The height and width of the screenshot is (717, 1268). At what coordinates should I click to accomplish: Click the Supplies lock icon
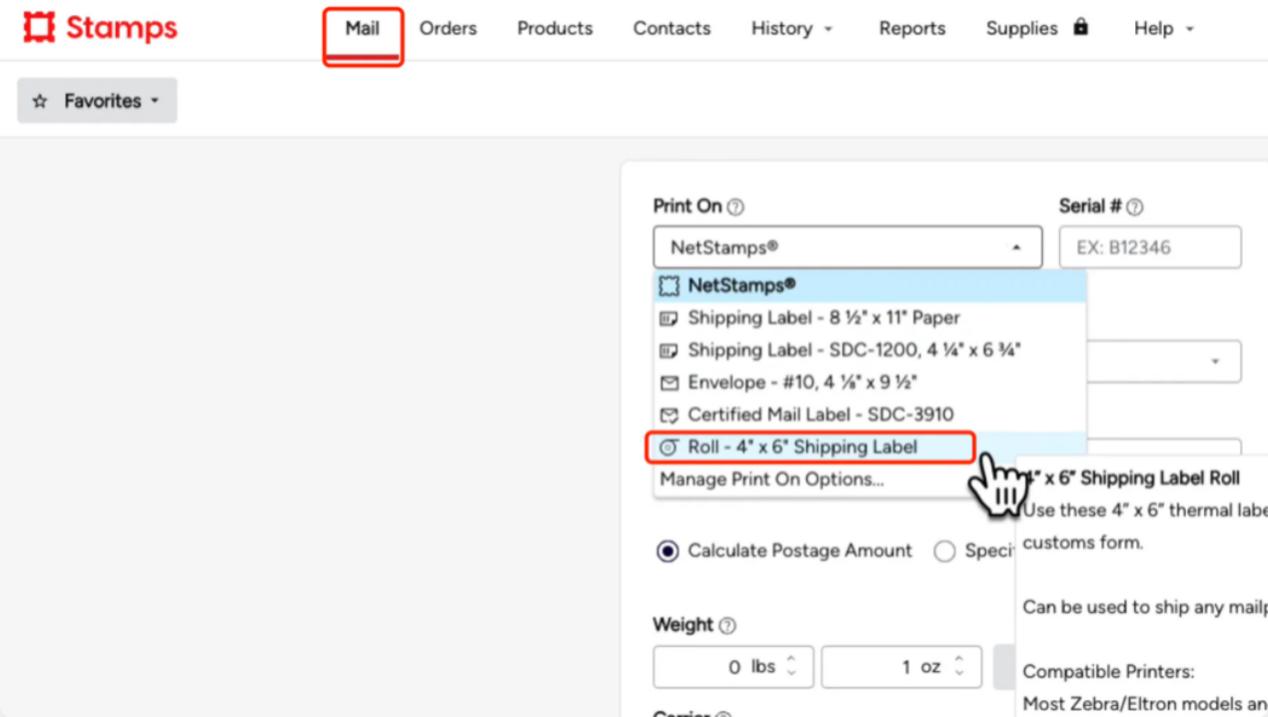tap(1080, 27)
